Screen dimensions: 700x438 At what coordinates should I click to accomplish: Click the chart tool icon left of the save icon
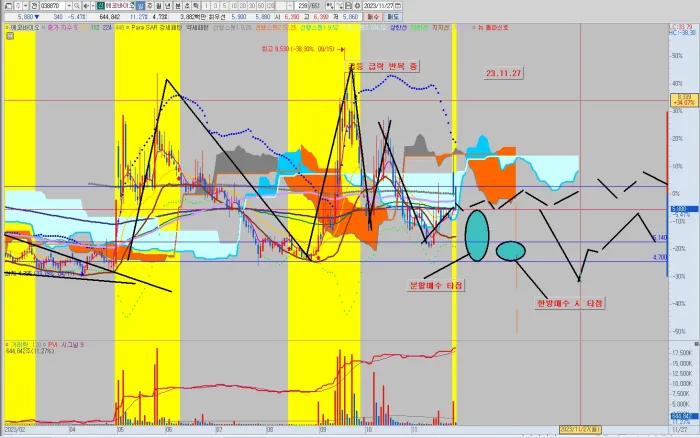[x=338, y=6]
